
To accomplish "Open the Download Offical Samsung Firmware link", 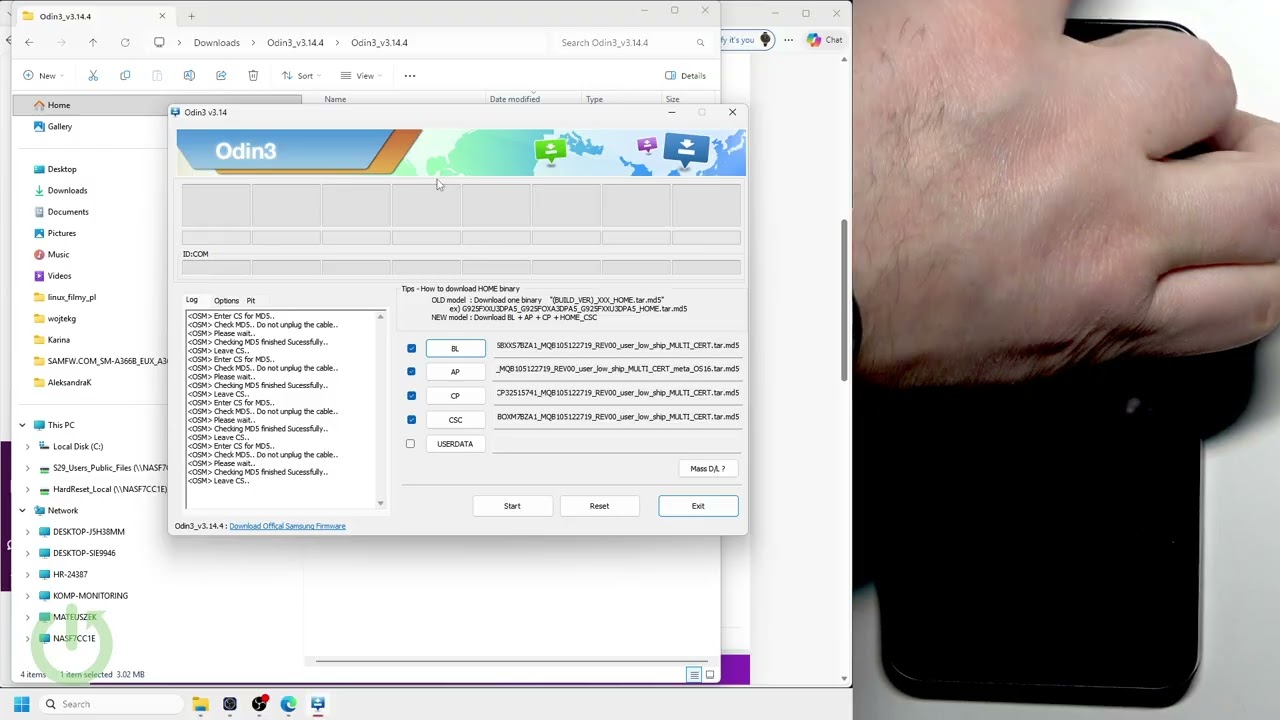I will pos(287,526).
